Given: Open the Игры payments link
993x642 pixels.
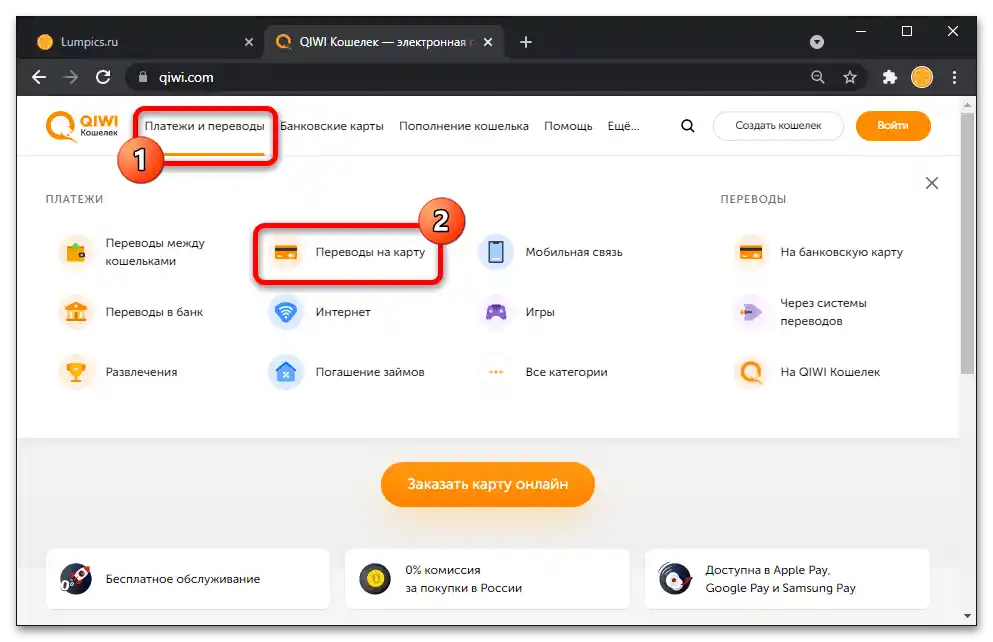Looking at the screenshot, I should point(540,312).
